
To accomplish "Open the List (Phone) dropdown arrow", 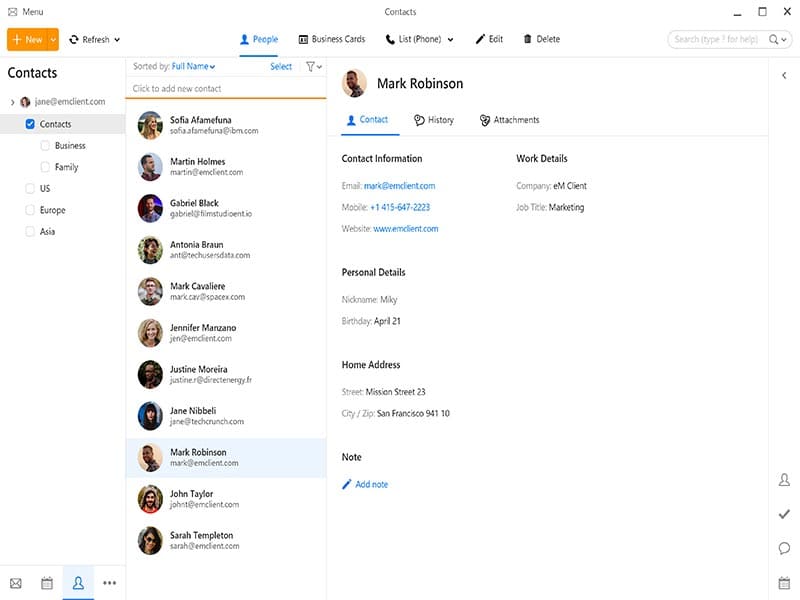I will 451,39.
